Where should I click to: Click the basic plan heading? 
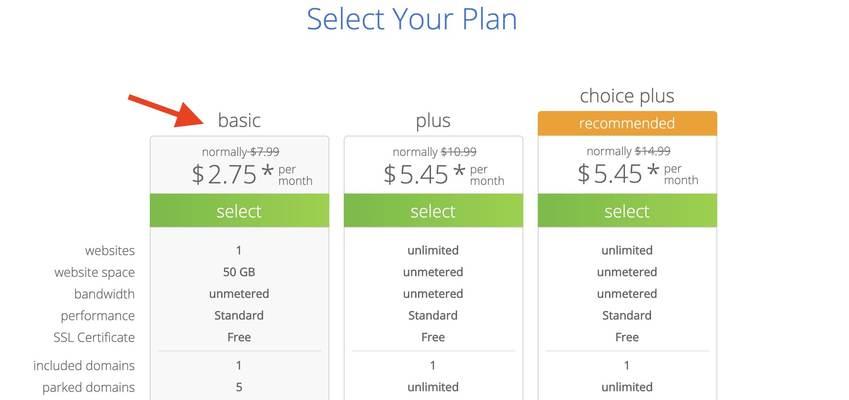point(239,120)
